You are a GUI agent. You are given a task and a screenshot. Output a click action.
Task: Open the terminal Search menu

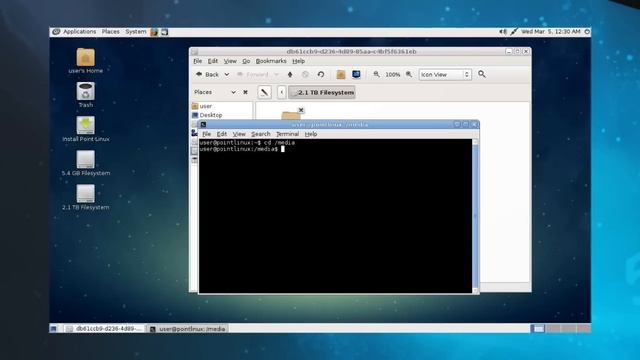(261, 134)
